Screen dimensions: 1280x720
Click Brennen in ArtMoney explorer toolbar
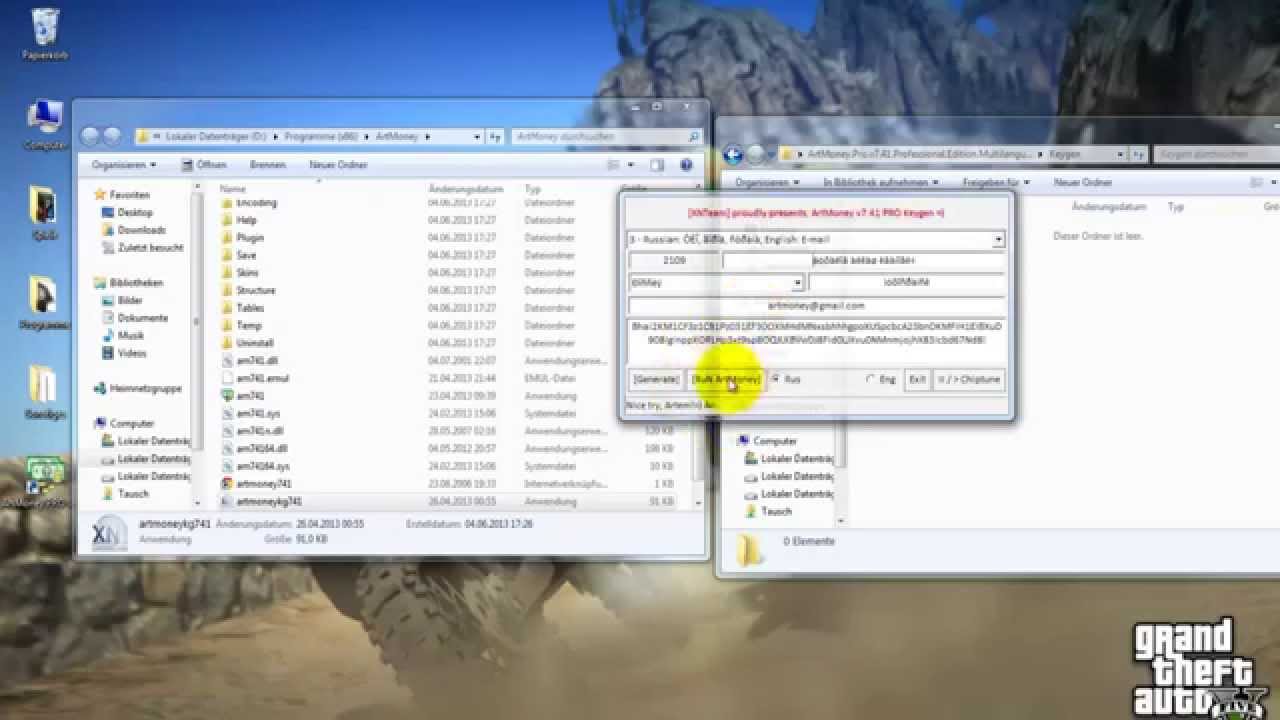267,165
